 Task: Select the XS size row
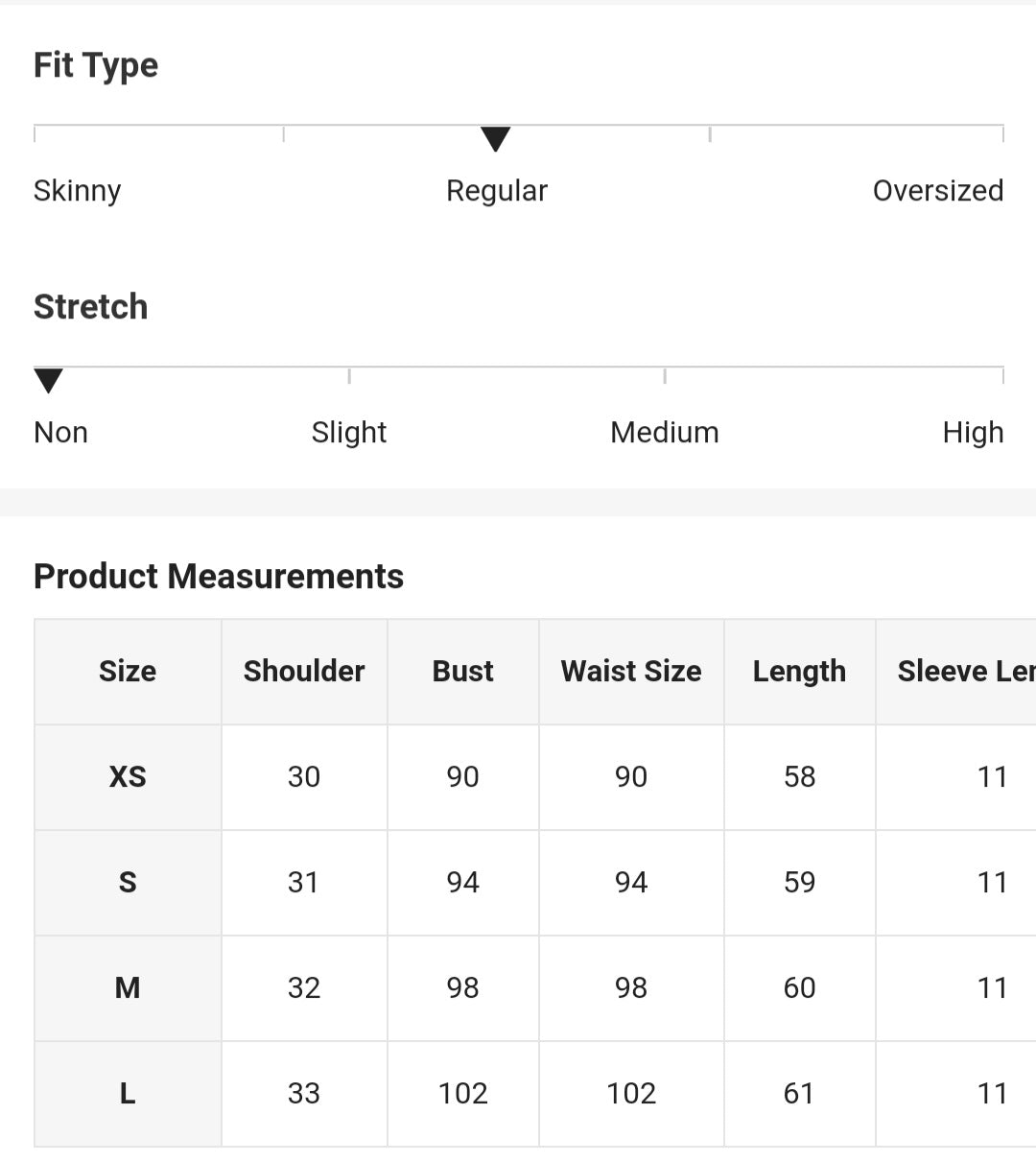coord(128,777)
